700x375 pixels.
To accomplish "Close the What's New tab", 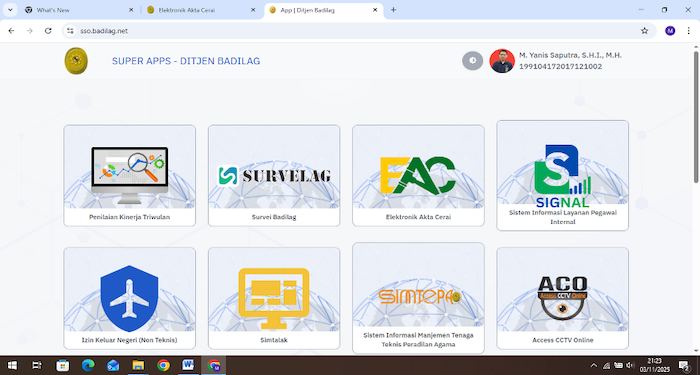I will (131, 10).
